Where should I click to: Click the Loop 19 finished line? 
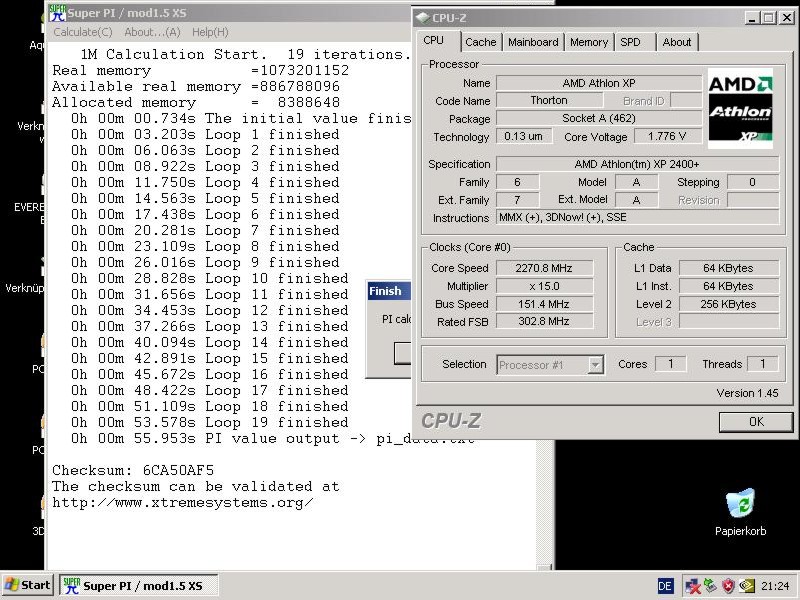point(210,422)
